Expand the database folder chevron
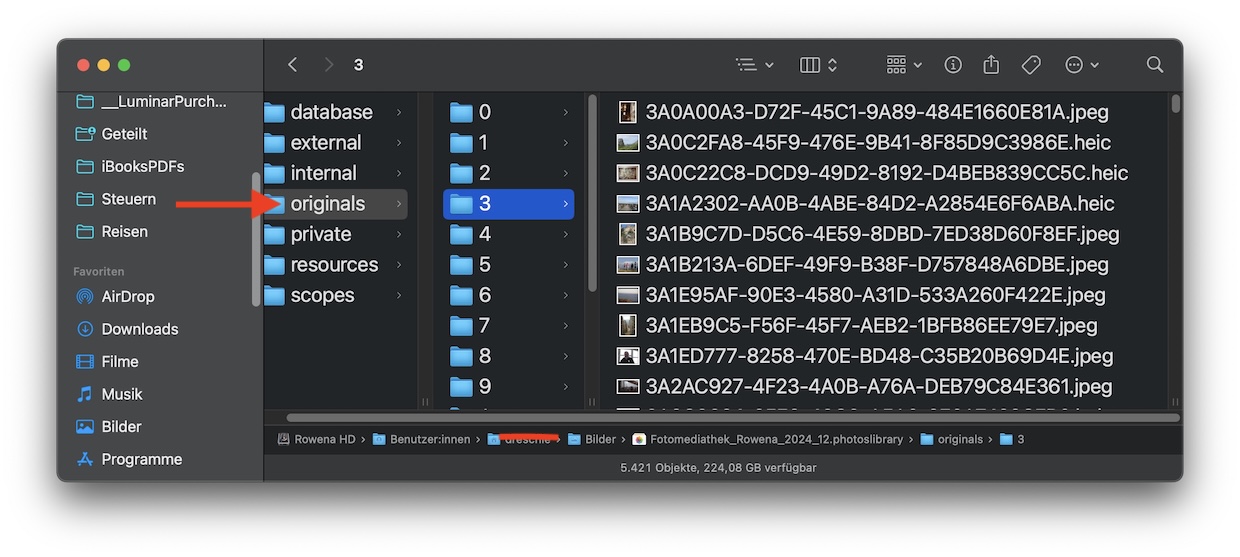Image resolution: width=1240 pixels, height=557 pixels. (399, 113)
